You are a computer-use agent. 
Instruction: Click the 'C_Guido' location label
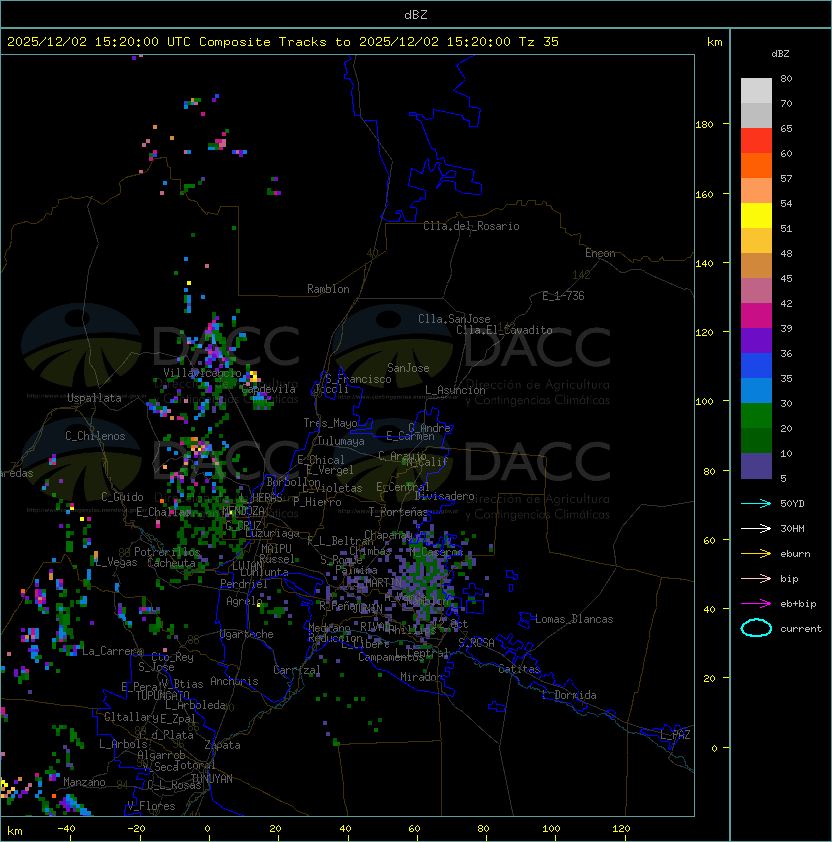coord(122,497)
